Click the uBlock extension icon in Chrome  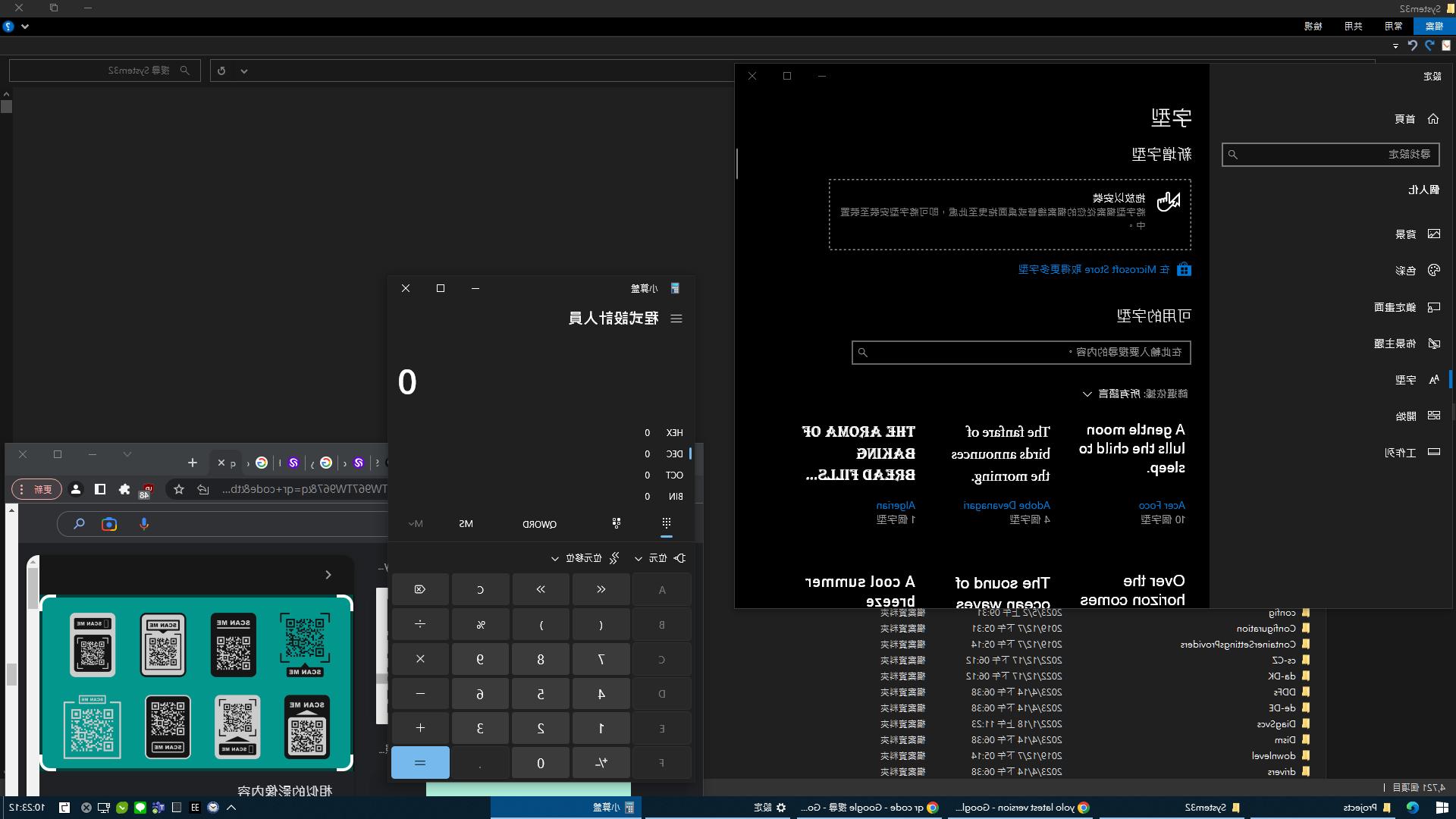pos(147,490)
